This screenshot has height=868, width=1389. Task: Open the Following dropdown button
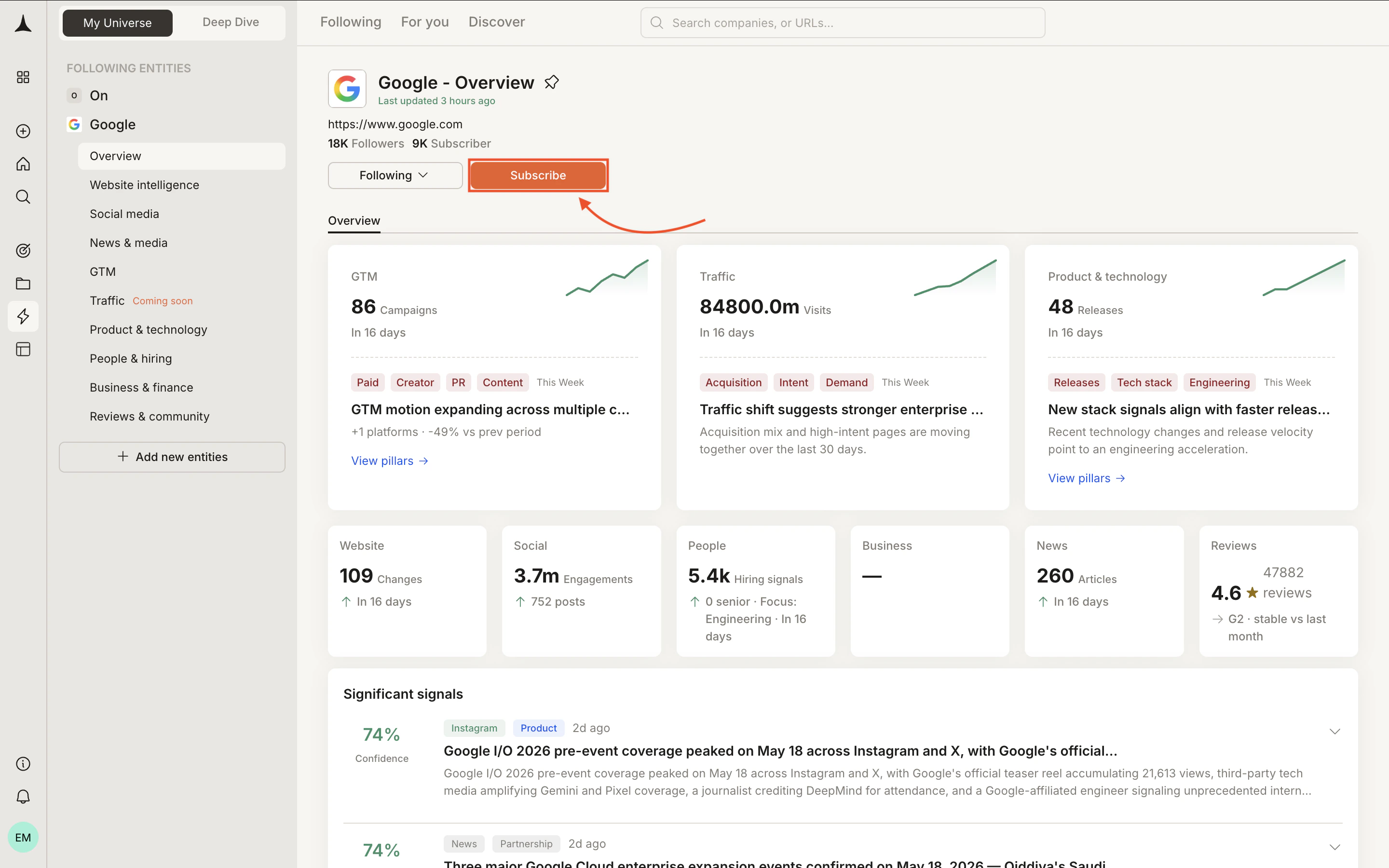(395, 175)
